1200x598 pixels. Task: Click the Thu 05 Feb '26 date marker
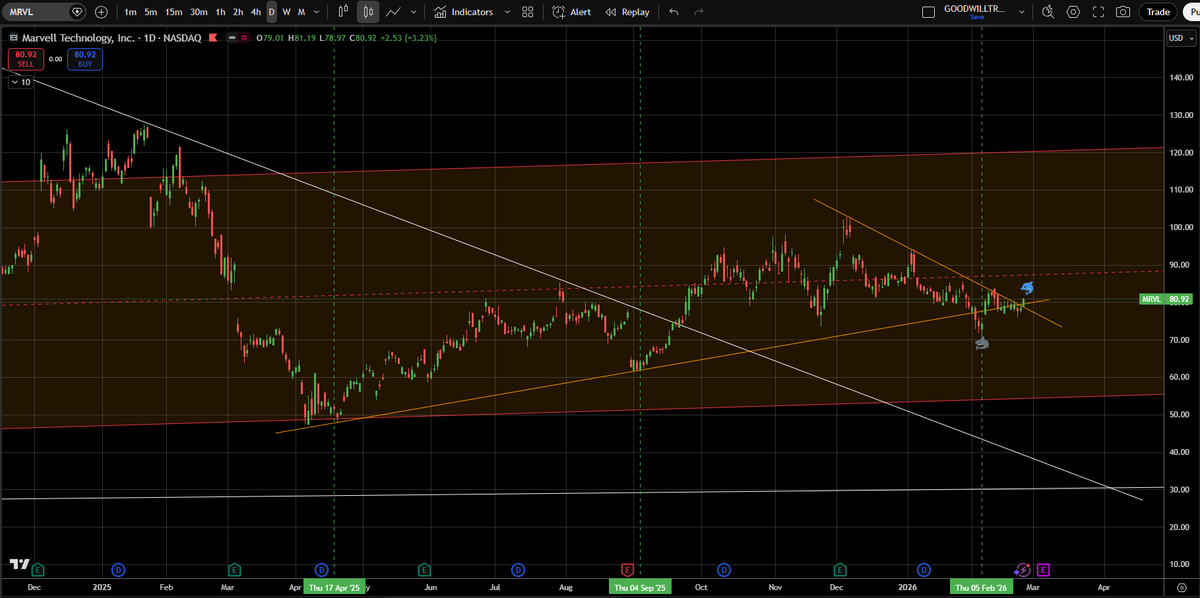(x=981, y=588)
